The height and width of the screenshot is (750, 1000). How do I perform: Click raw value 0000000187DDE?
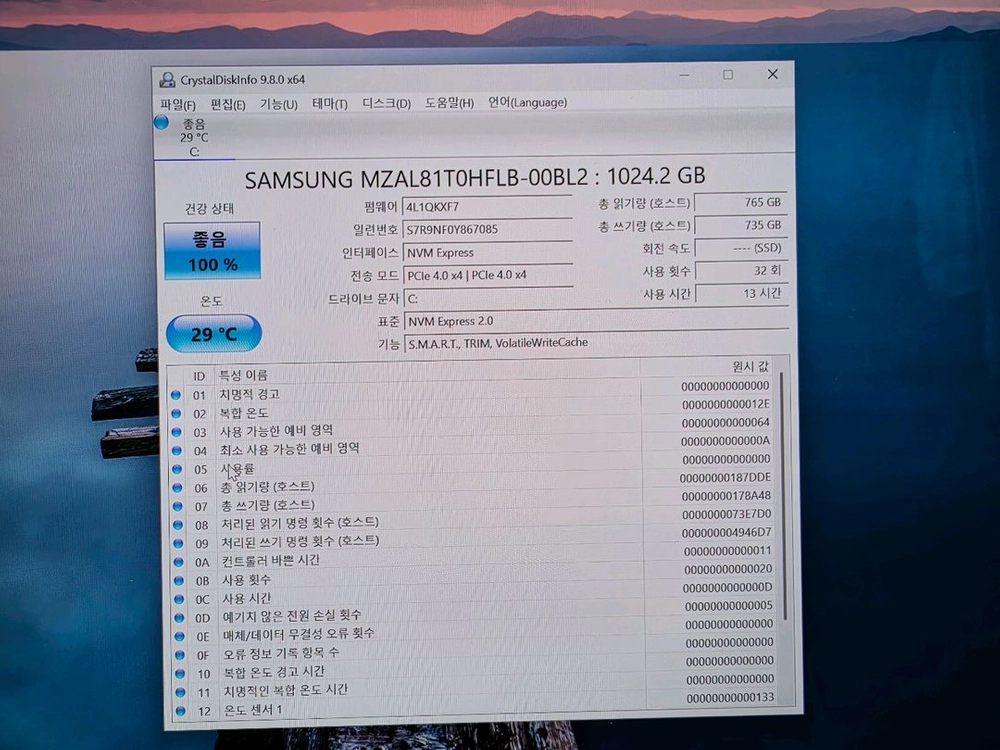pos(725,478)
